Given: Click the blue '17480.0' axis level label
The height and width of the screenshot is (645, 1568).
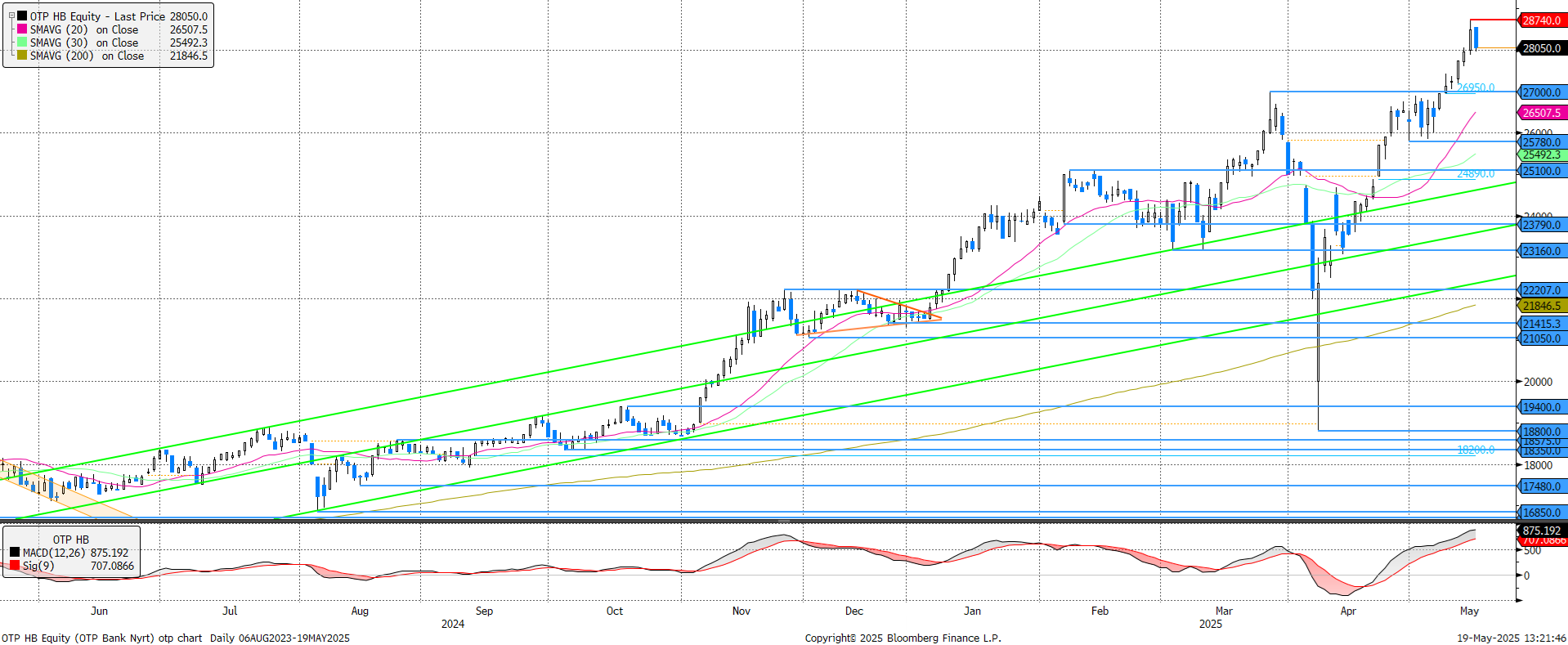Looking at the screenshot, I should point(1542,486).
